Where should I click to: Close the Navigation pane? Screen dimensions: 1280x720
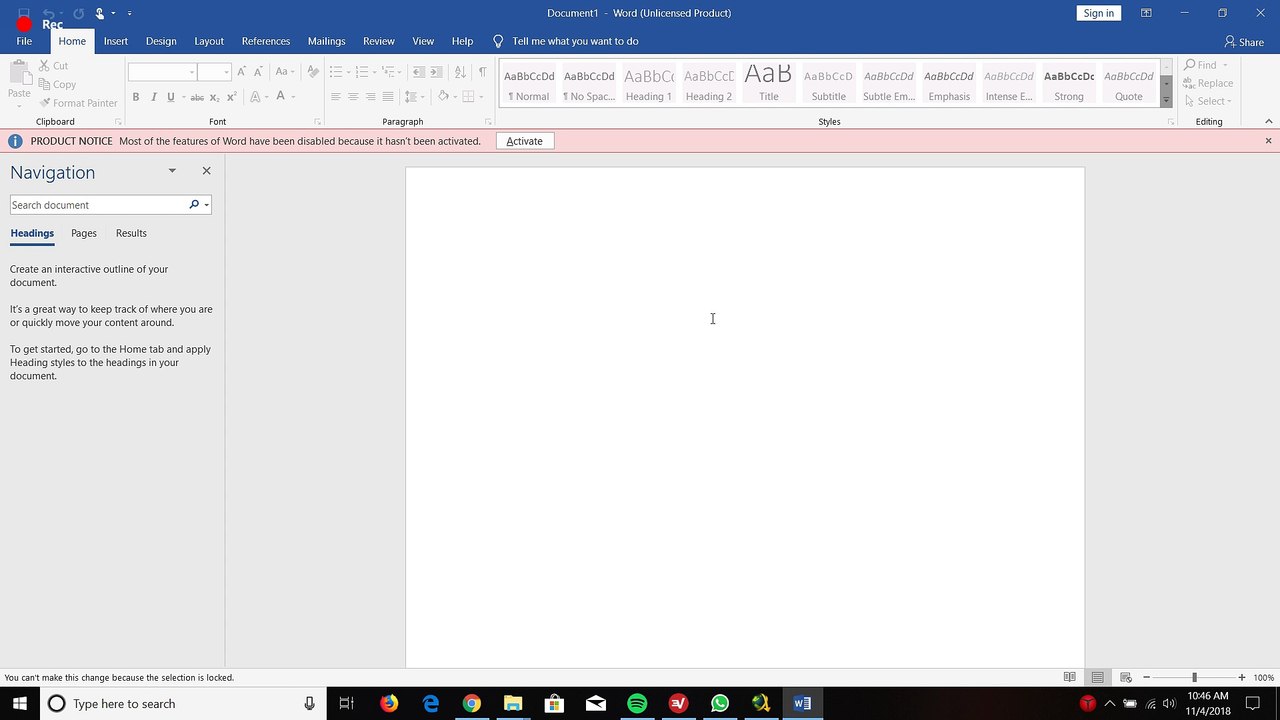pyautogui.click(x=207, y=171)
